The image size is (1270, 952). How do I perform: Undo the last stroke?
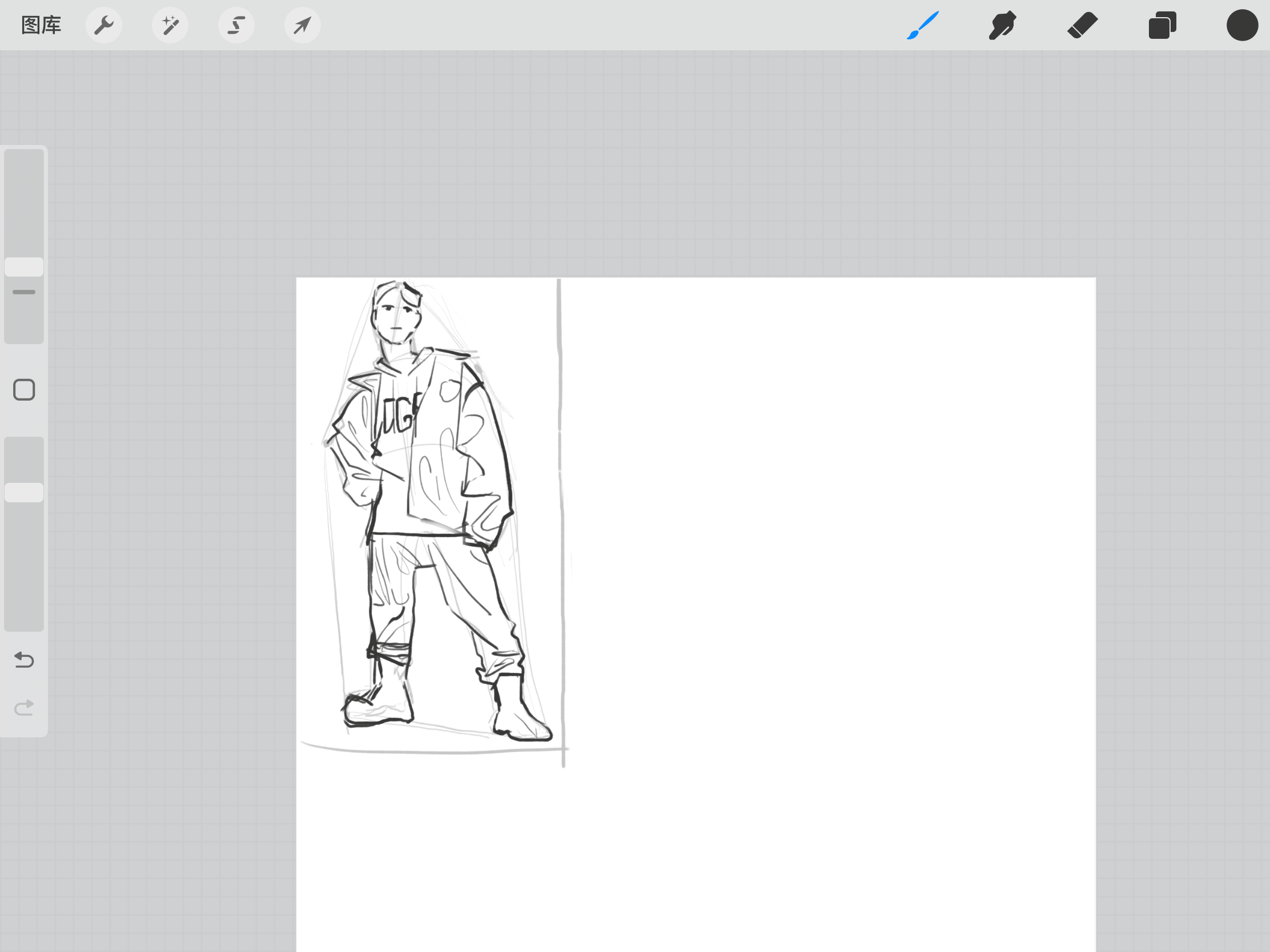24,660
